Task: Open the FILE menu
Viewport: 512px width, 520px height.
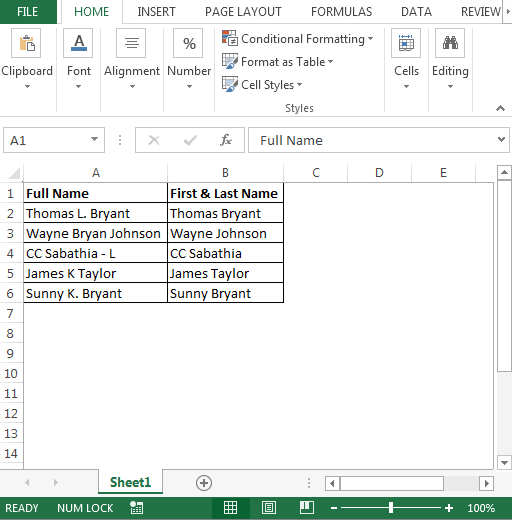Action: 28,12
